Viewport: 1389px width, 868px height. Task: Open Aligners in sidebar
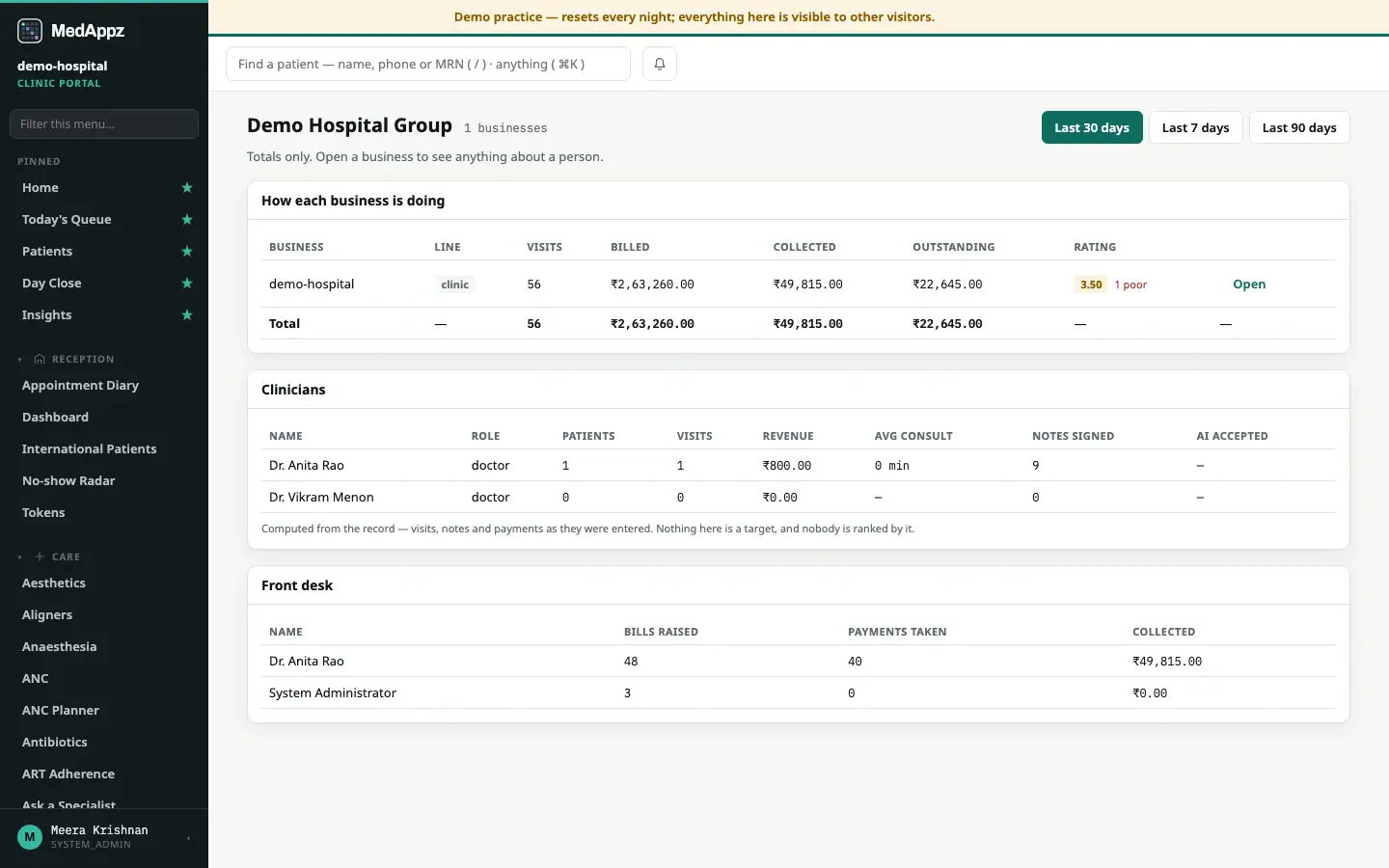click(x=47, y=615)
